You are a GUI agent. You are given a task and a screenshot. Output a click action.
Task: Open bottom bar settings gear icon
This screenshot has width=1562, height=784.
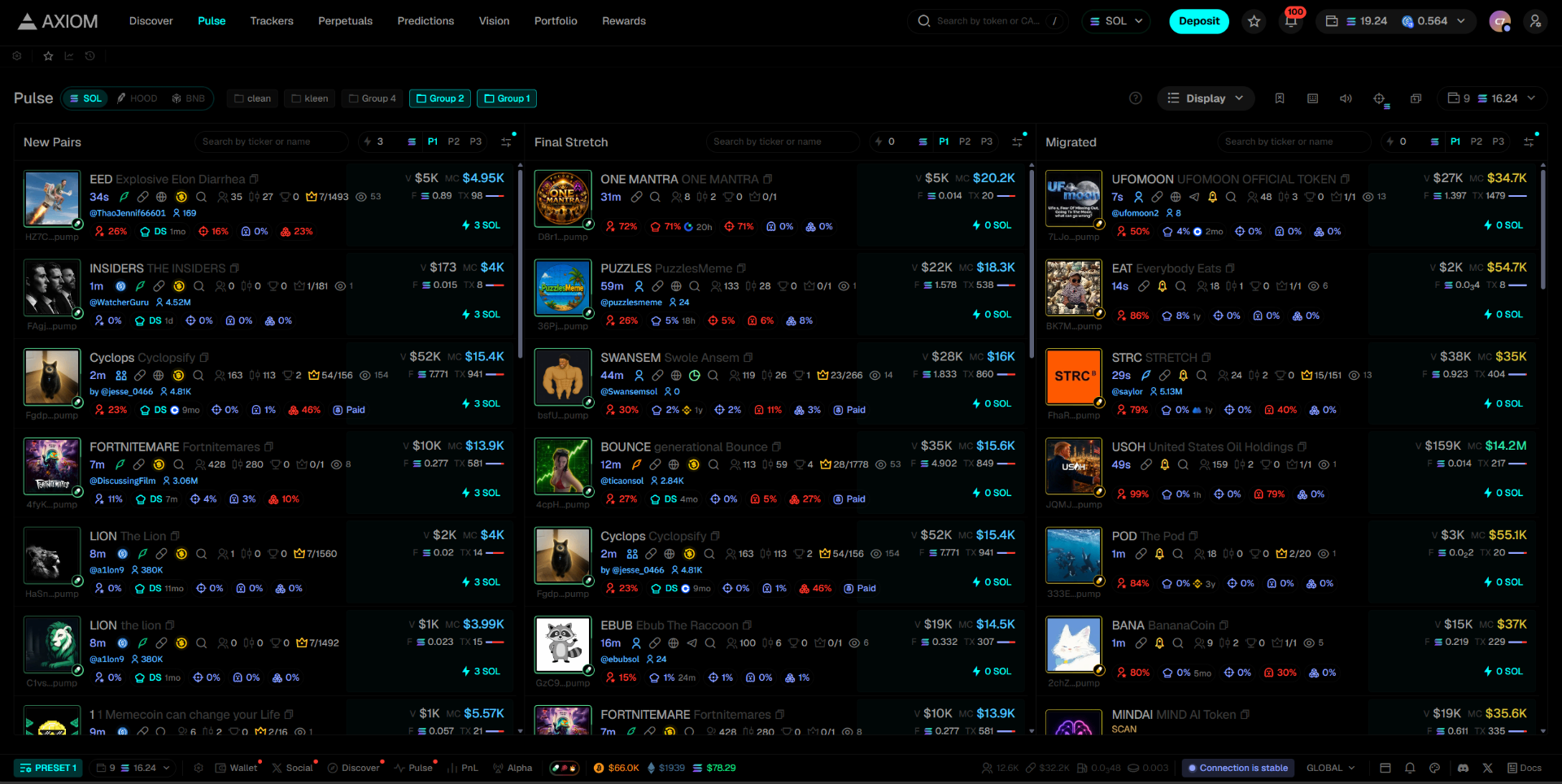click(199, 768)
